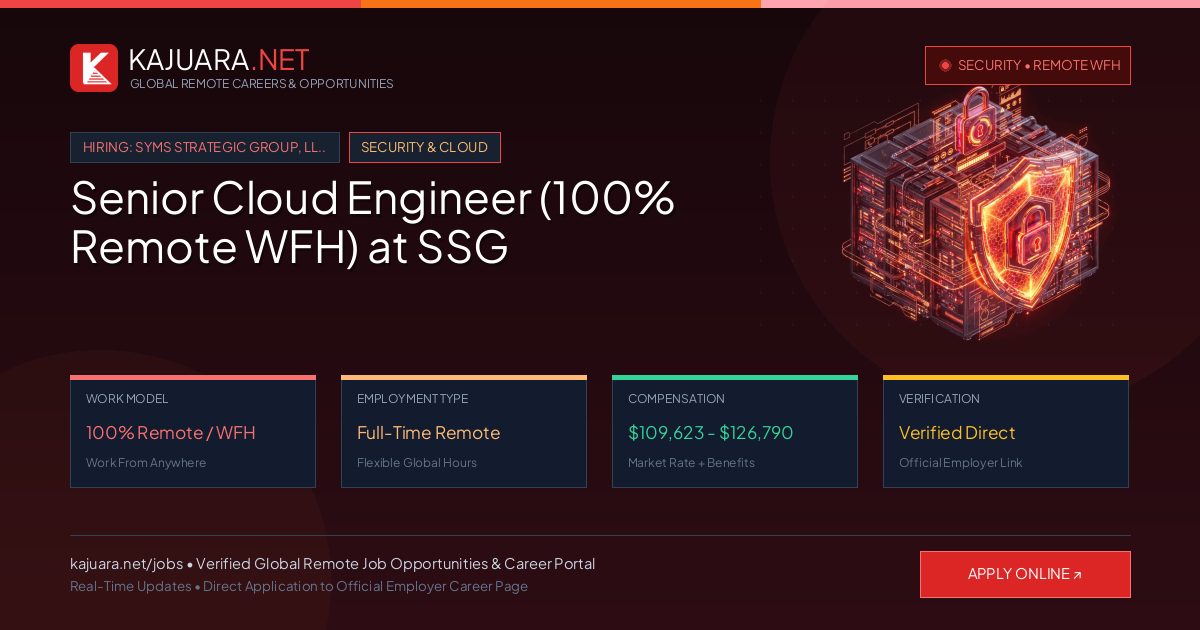Click the 'Hiring: Syms Strategic Group' tag
Screen dimensions: 1200x630
pyautogui.click(x=205, y=147)
